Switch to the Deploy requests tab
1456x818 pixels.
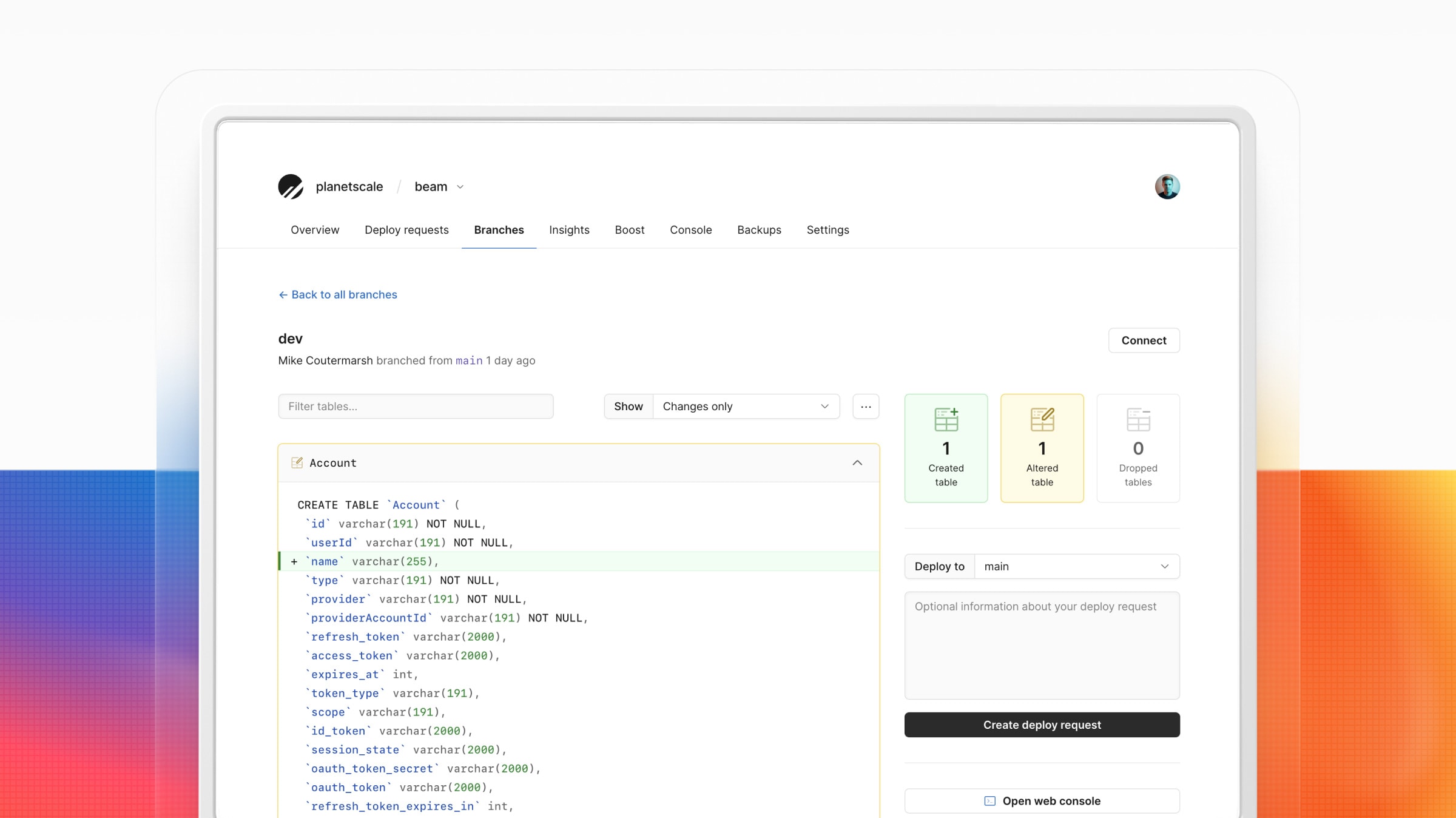point(406,230)
